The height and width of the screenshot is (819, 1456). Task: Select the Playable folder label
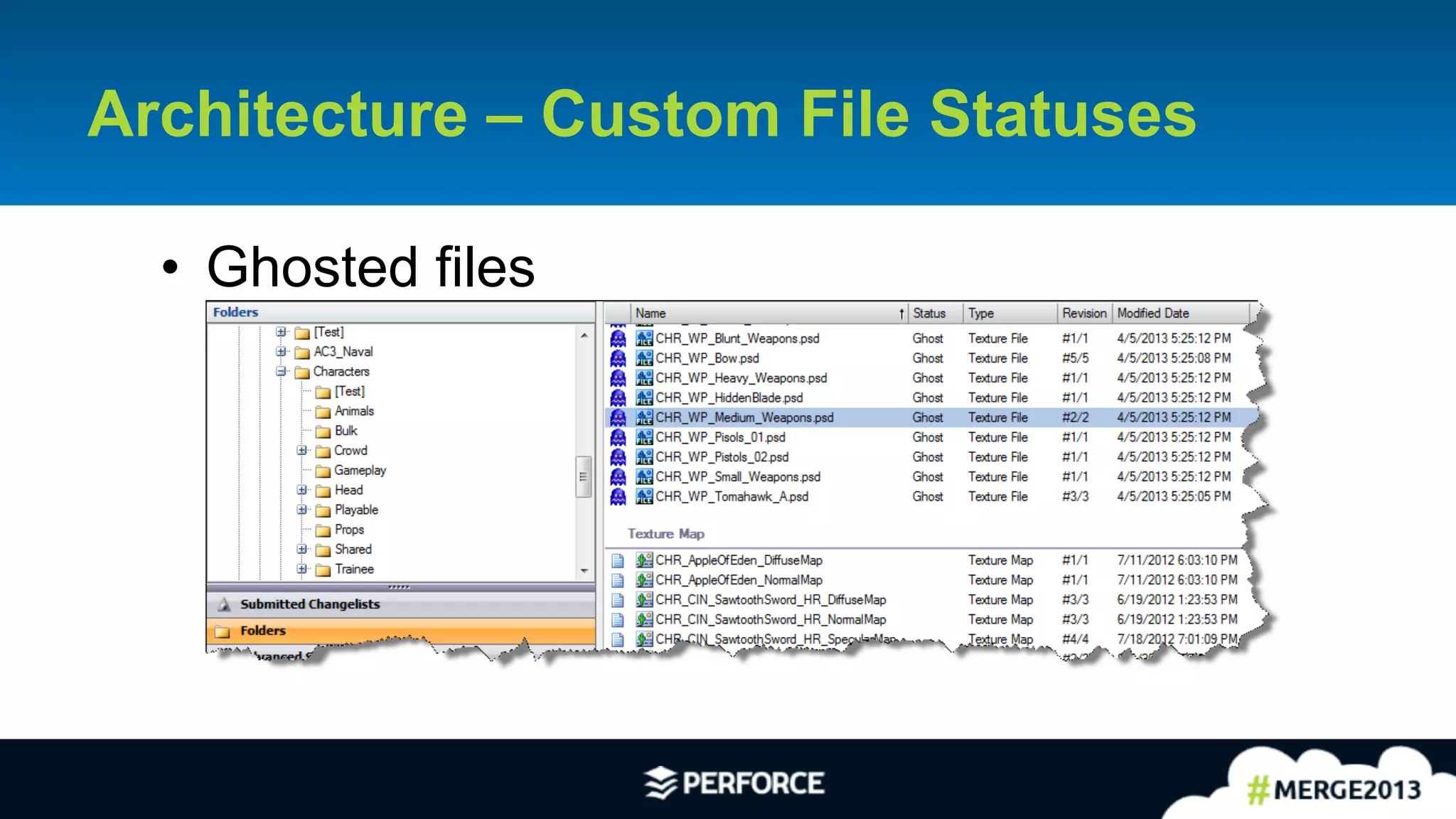pos(356,510)
